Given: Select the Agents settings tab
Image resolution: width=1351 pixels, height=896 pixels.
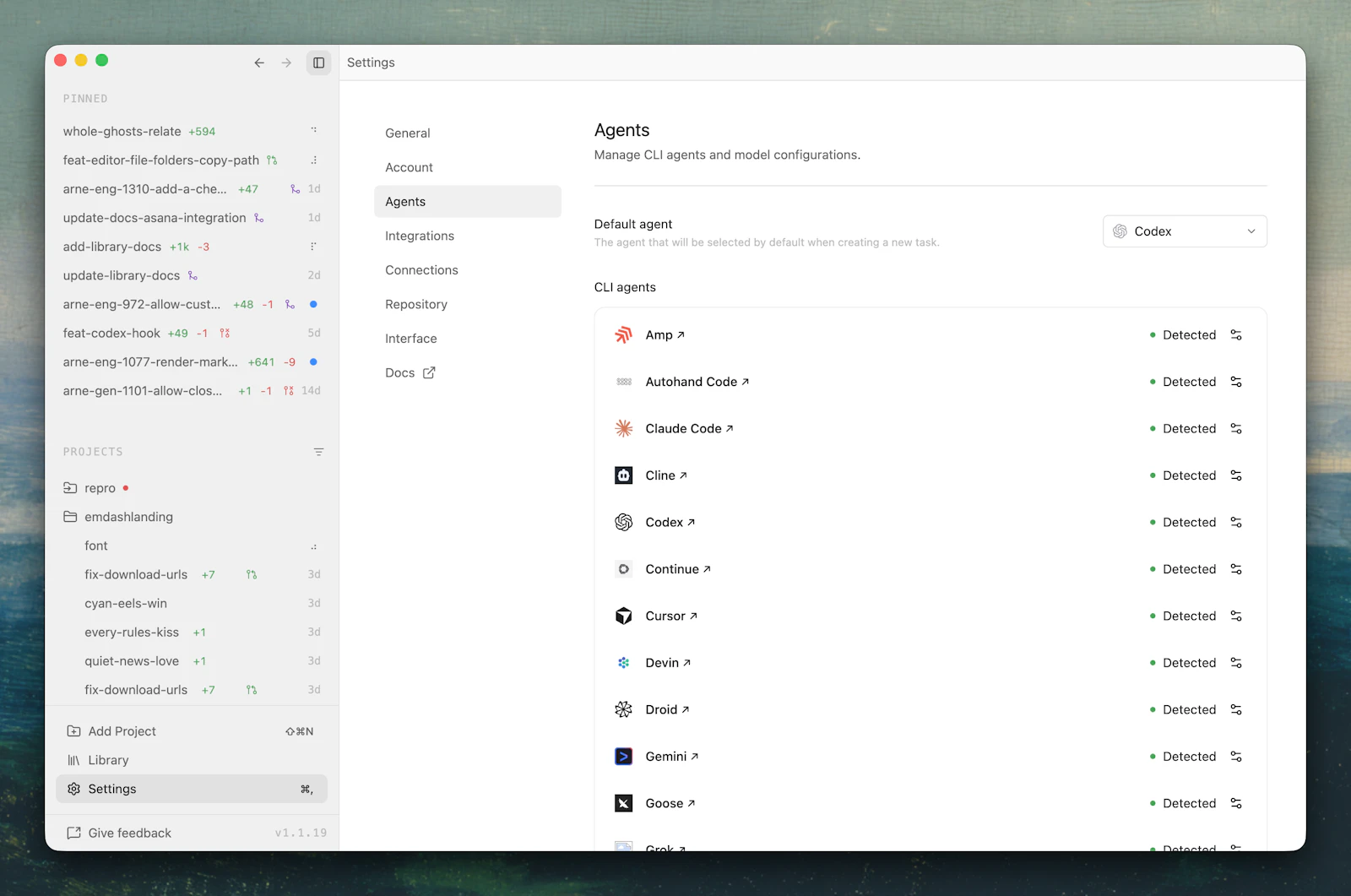Looking at the screenshot, I should (x=468, y=202).
